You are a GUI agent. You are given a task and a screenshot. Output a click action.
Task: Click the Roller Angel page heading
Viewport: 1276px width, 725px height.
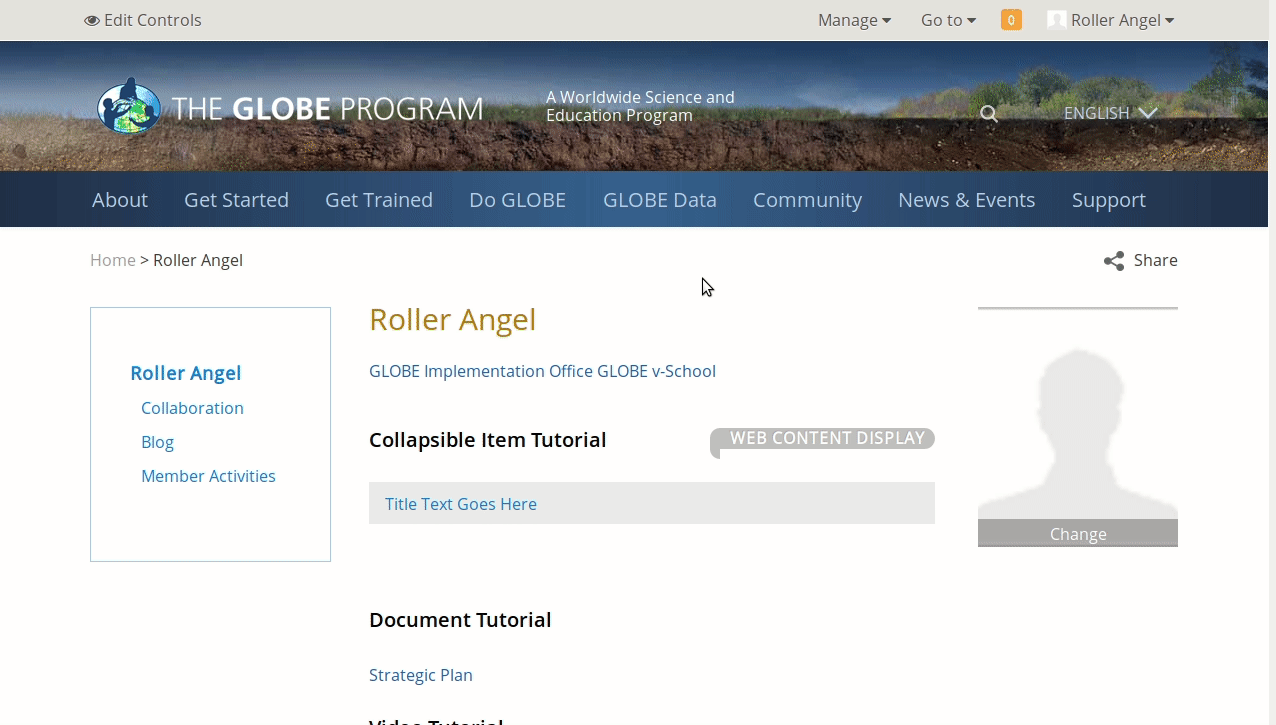coord(453,320)
